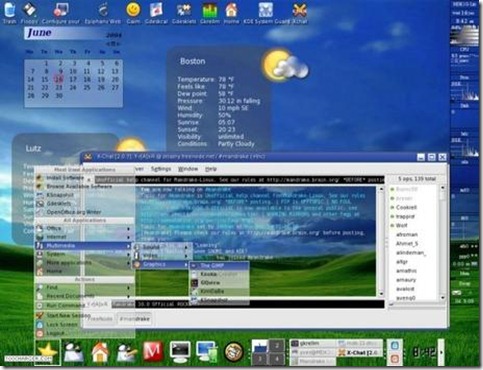This screenshot has height=370, width=483.
Task: Expand the Office submenu
Action: 84,228
